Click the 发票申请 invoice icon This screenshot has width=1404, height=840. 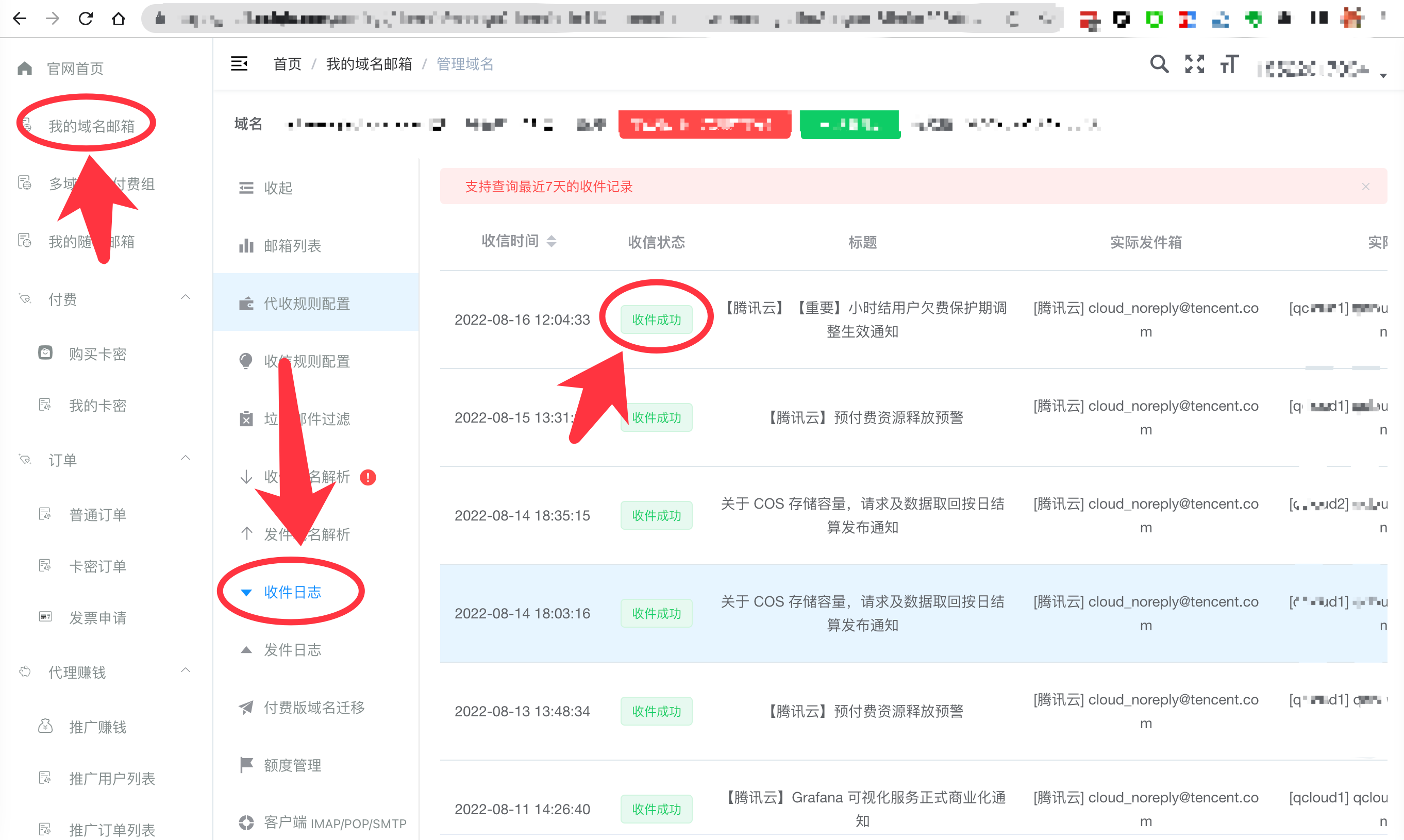coord(45,616)
